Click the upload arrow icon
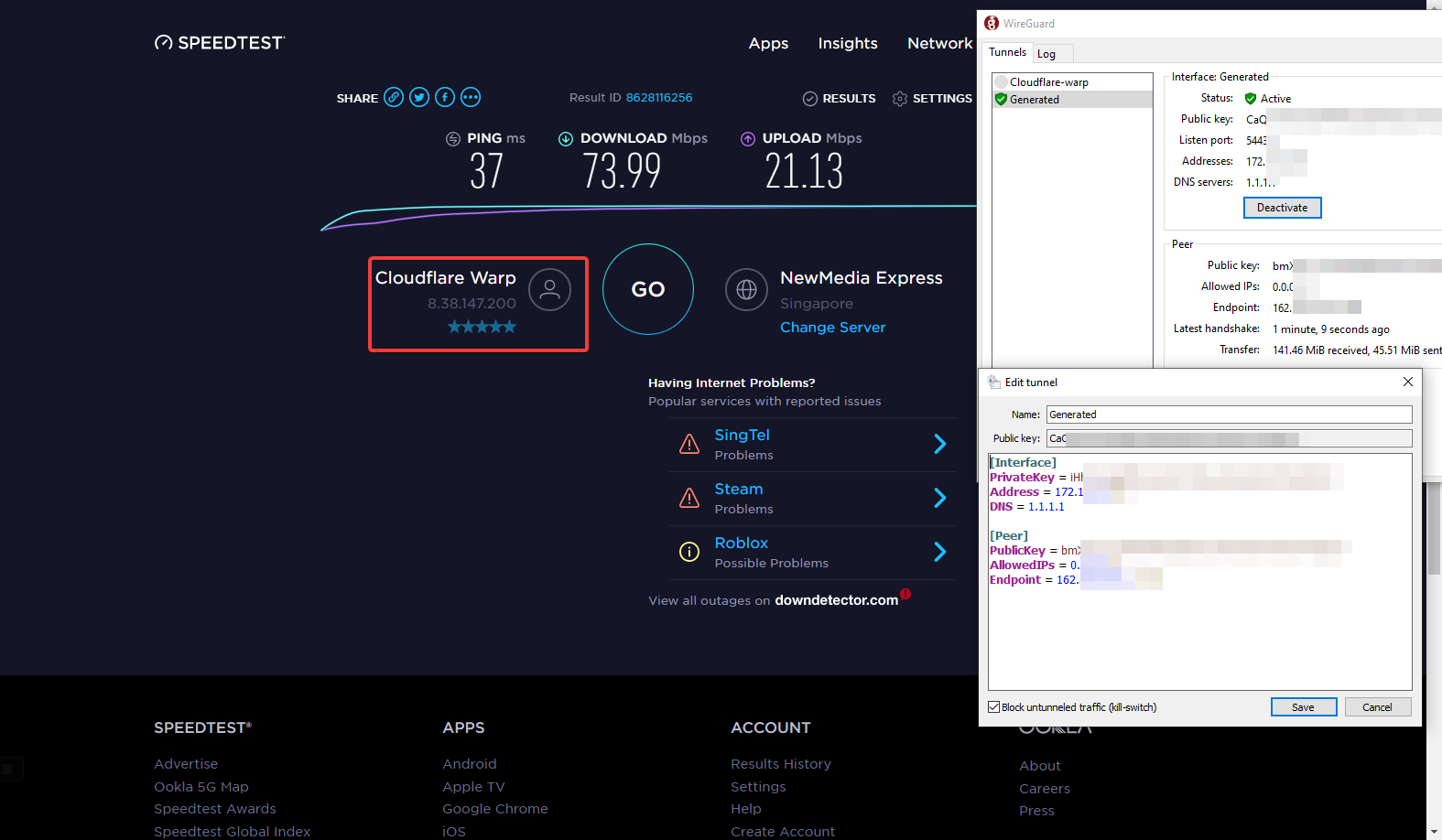The width and height of the screenshot is (1442, 840). [748, 139]
